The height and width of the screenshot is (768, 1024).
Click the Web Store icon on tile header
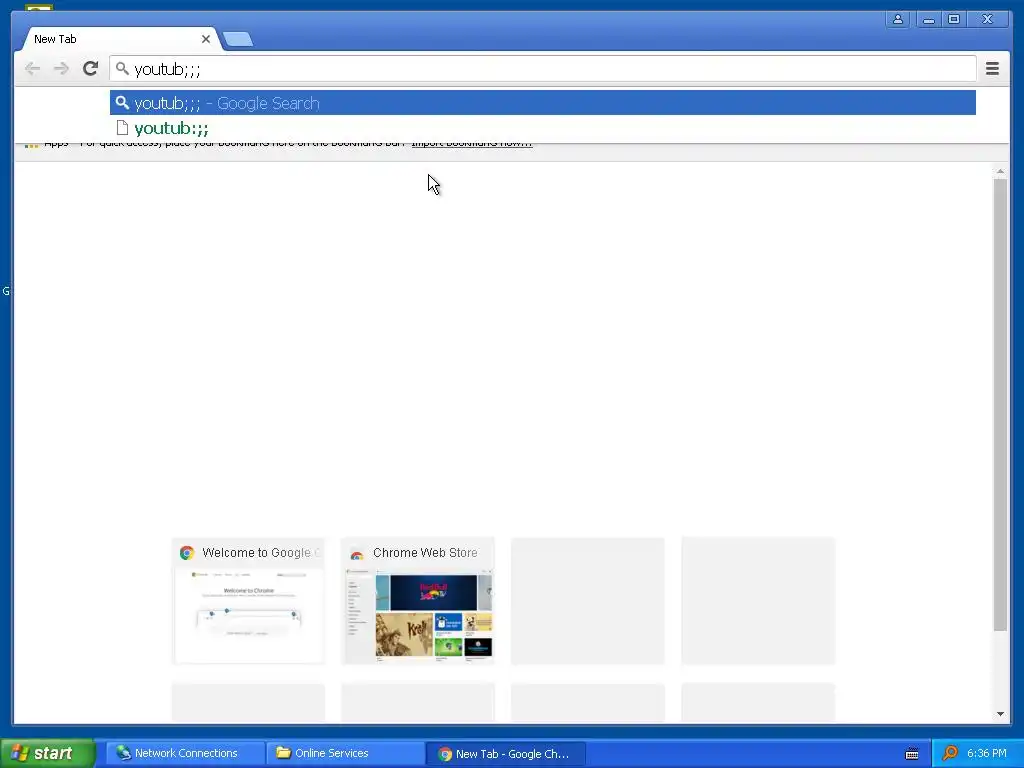(x=357, y=554)
